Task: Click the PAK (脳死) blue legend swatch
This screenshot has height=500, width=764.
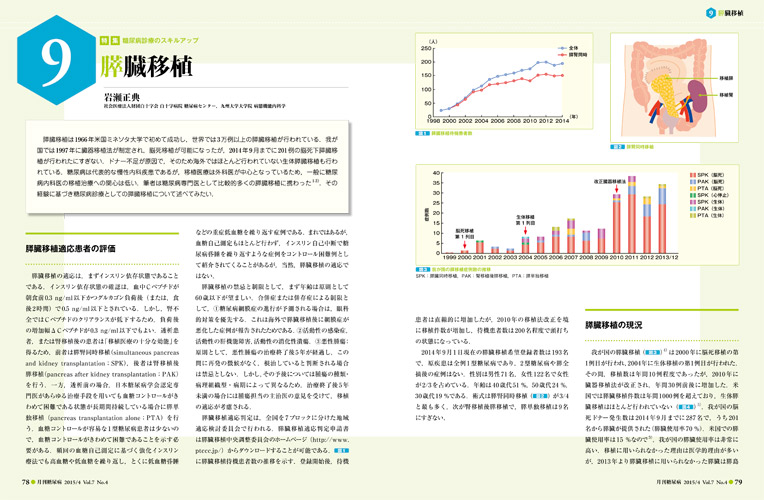Action: [x=692, y=181]
